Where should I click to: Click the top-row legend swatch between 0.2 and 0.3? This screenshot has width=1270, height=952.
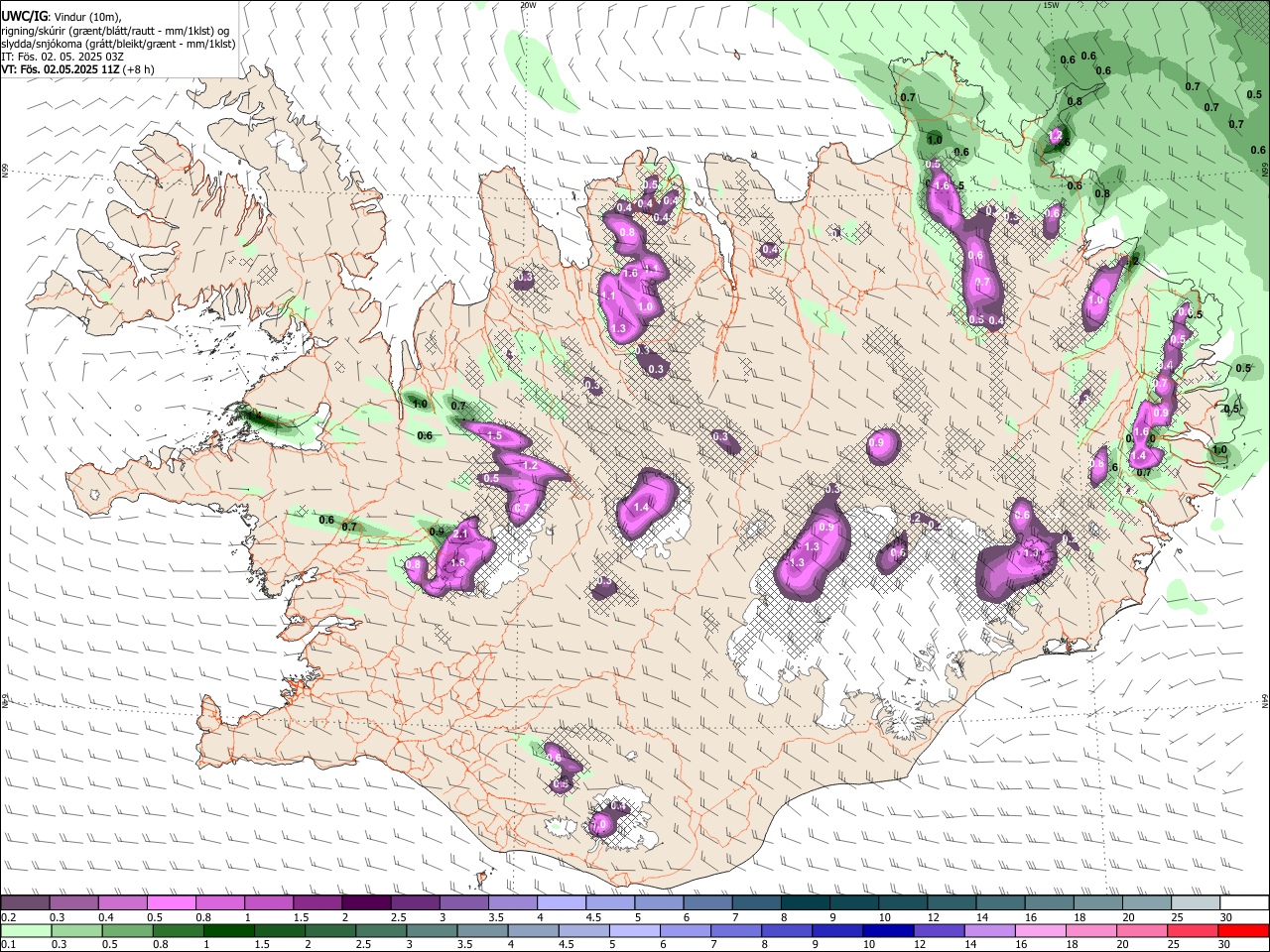click(x=25, y=903)
